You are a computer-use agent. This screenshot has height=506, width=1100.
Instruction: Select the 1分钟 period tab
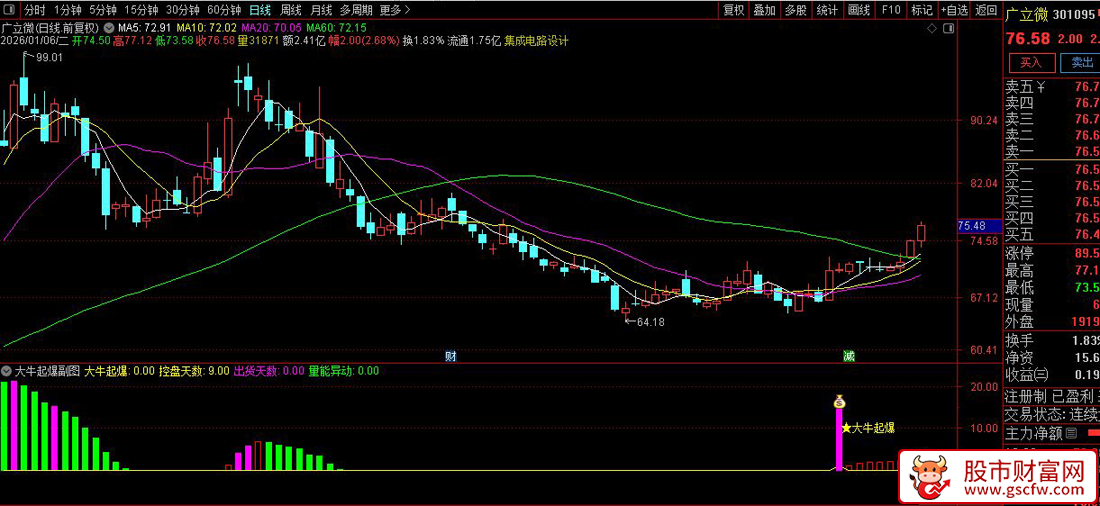(67, 10)
